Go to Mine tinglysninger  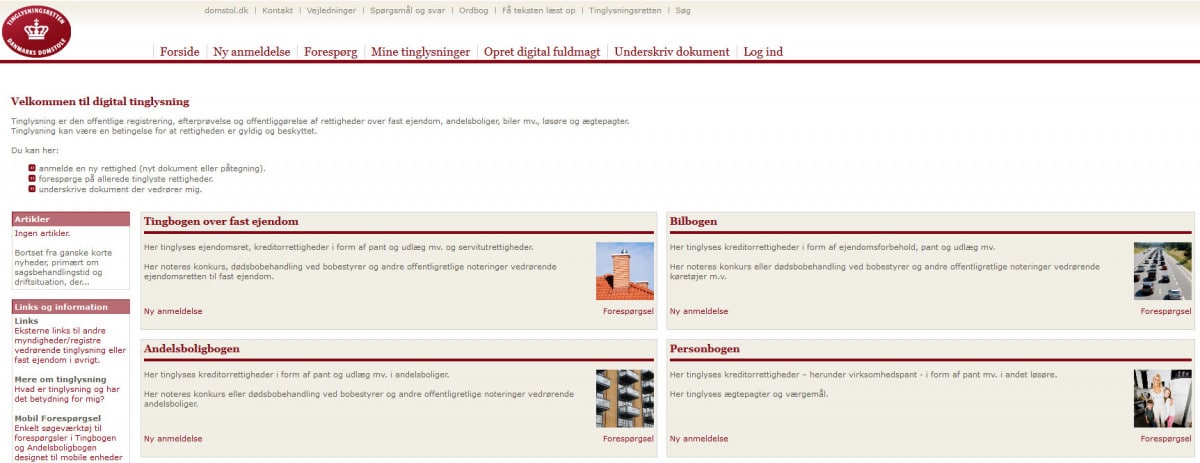tap(420, 52)
